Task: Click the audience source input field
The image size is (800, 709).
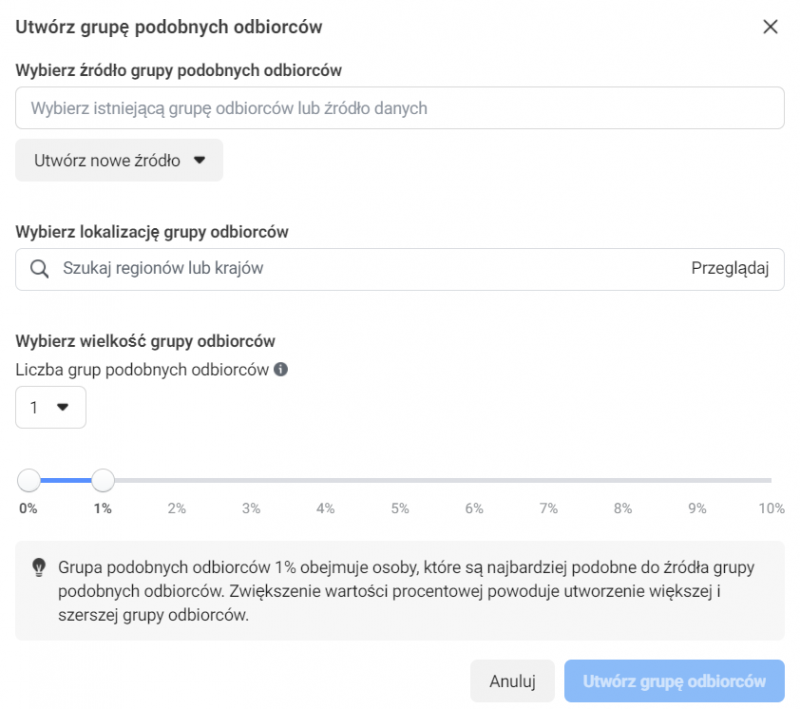Action: point(399,108)
